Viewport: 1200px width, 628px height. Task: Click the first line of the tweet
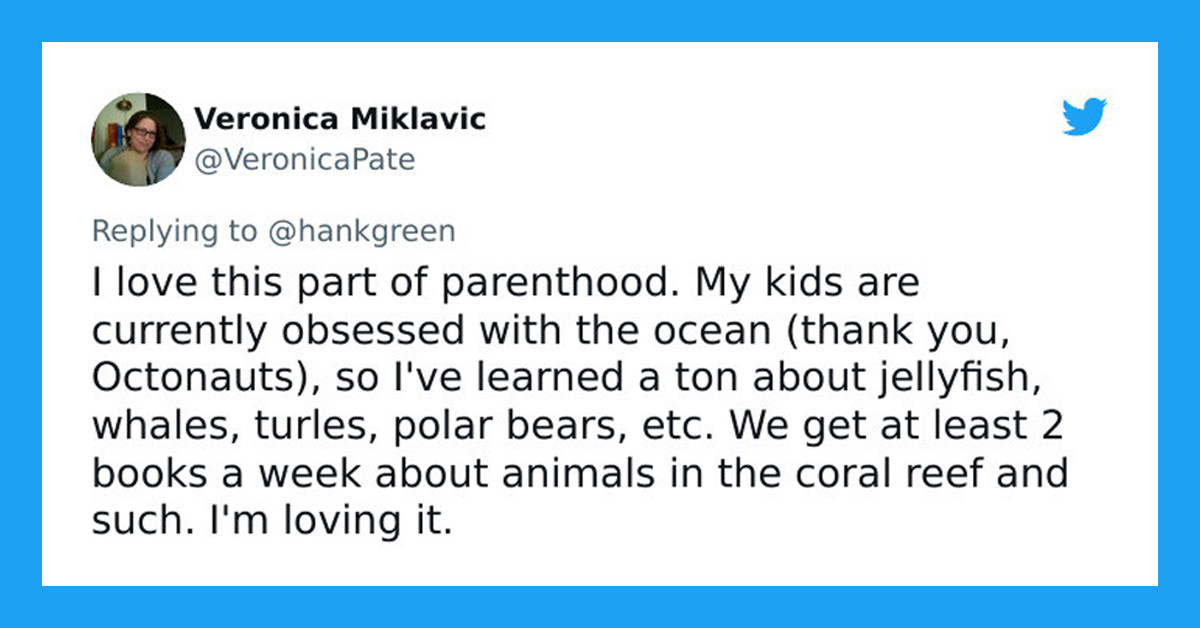tap(500, 281)
